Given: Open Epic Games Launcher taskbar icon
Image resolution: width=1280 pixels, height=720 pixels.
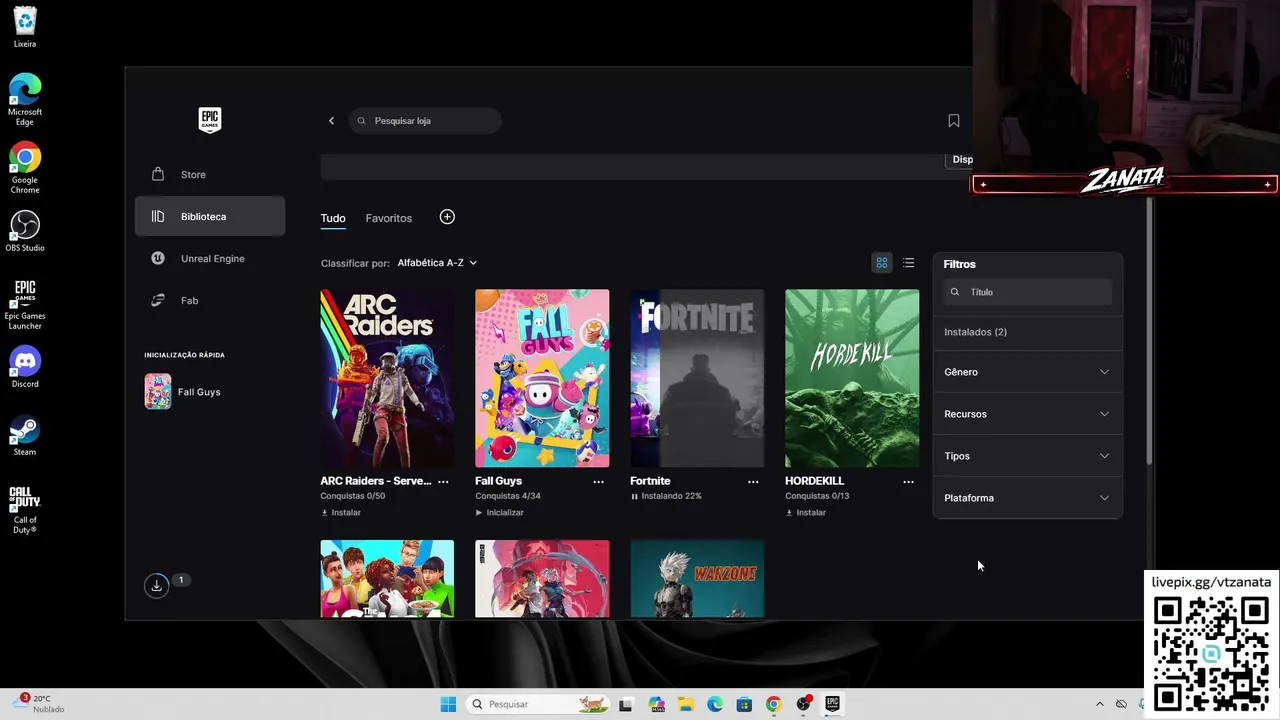Looking at the screenshot, I should [832, 704].
